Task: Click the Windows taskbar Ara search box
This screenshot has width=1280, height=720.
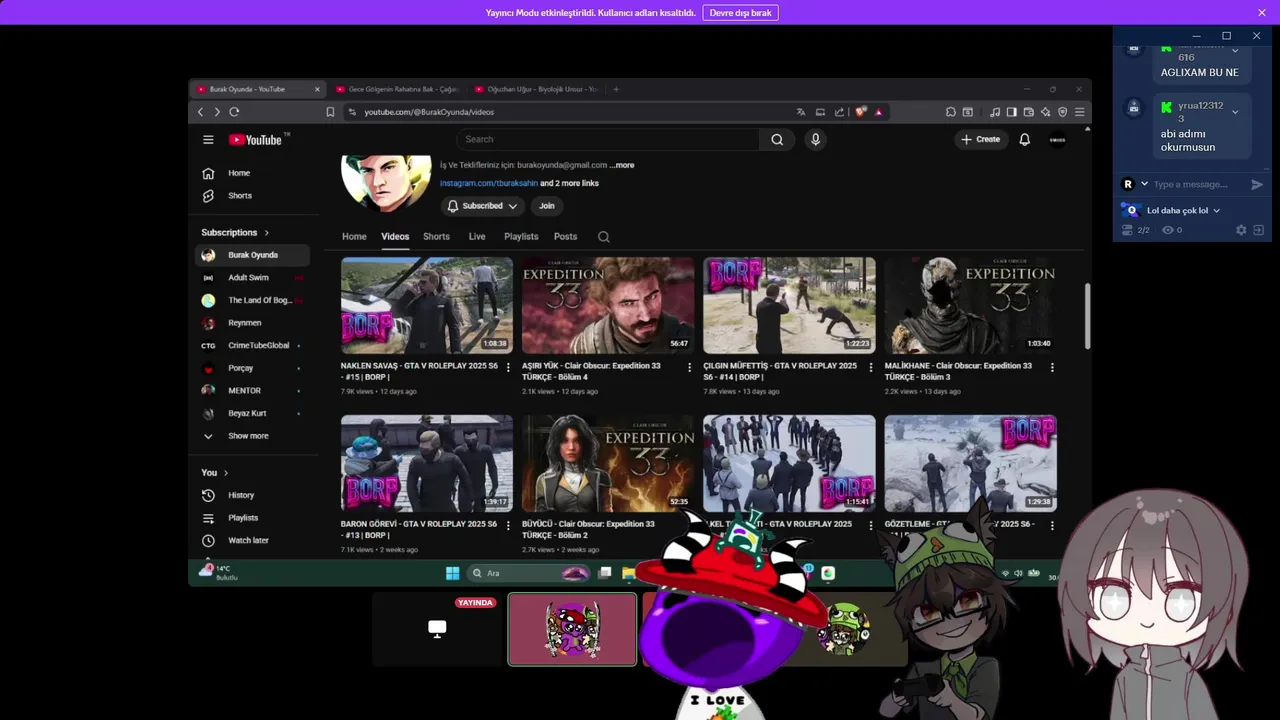Action: [x=530, y=573]
